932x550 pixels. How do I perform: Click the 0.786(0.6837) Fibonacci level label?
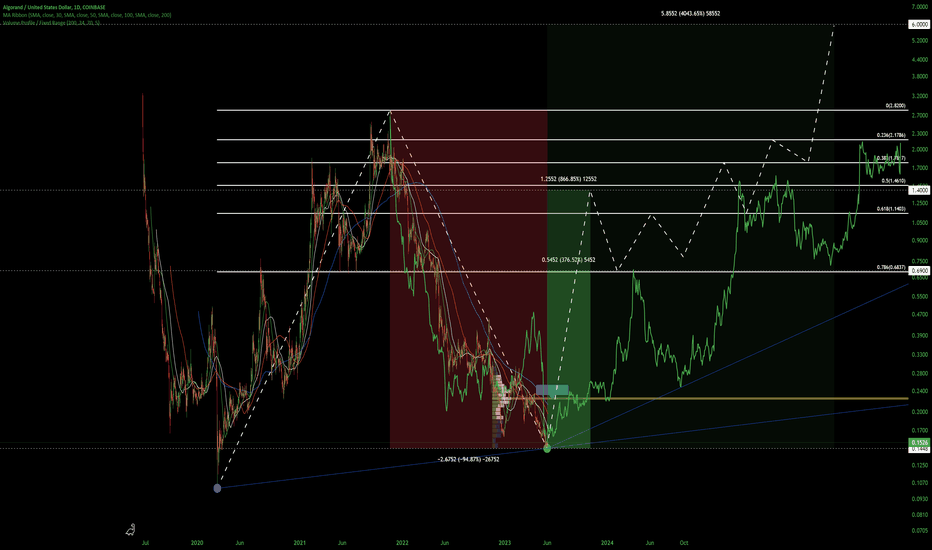point(891,268)
